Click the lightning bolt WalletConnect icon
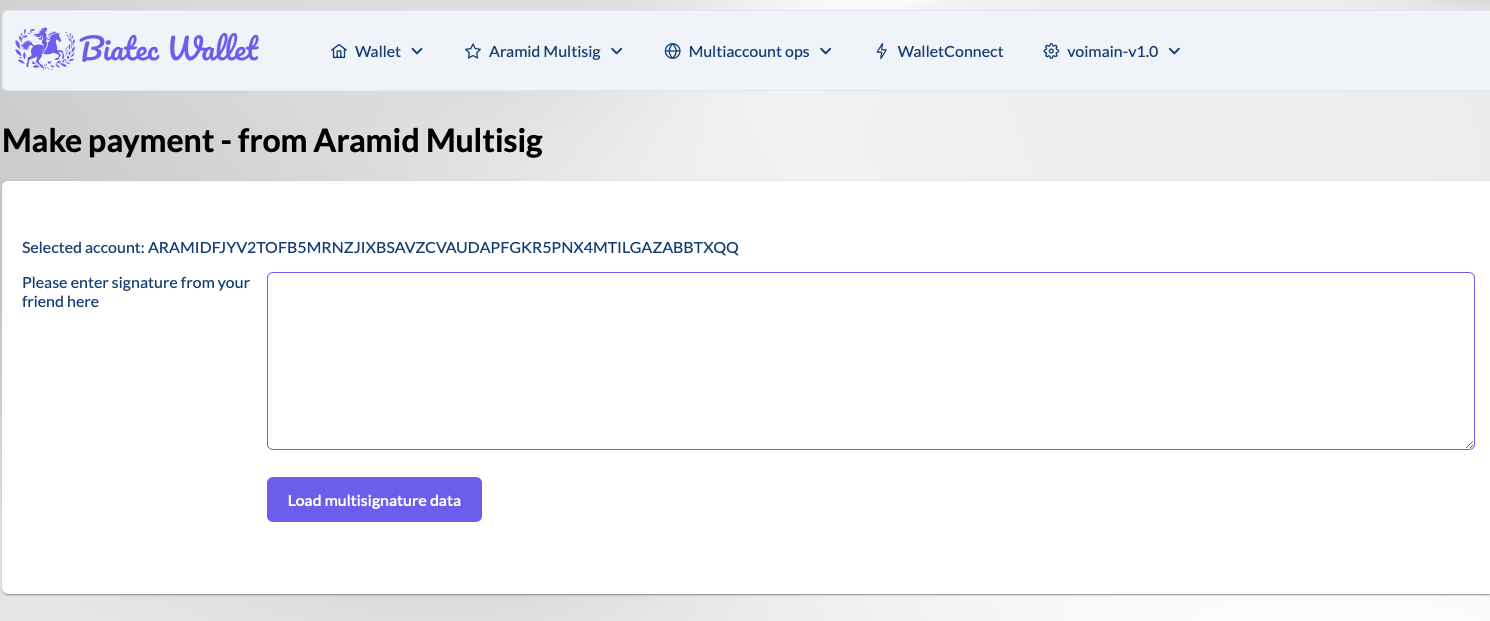Screen dimensions: 1490x621 point(881,51)
